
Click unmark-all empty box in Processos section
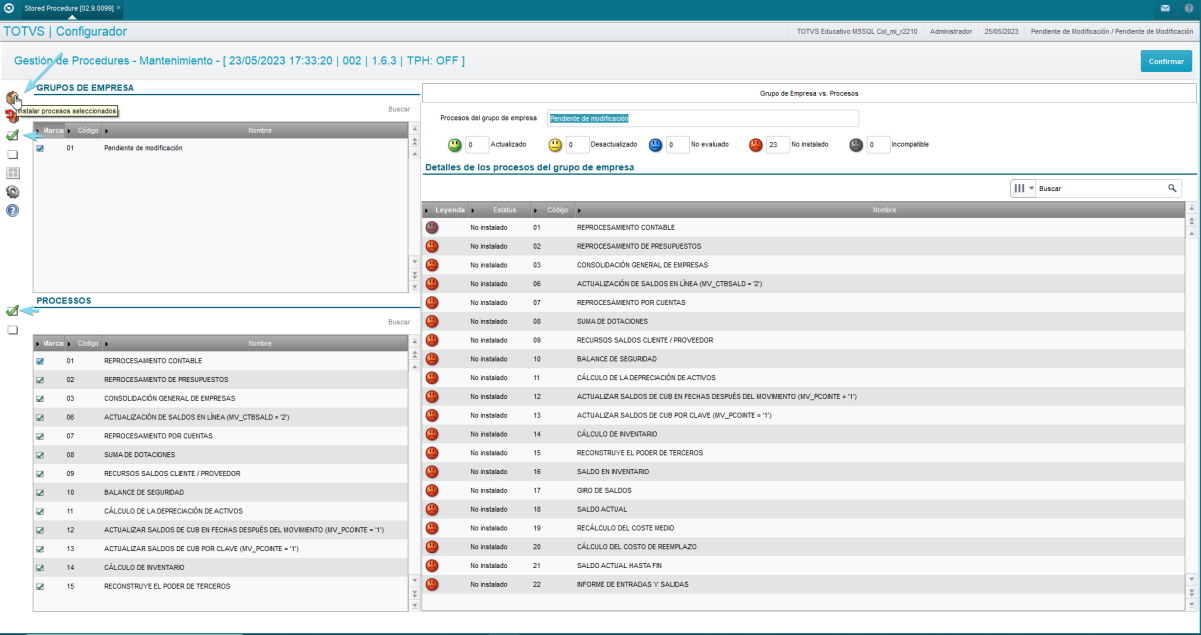13,330
